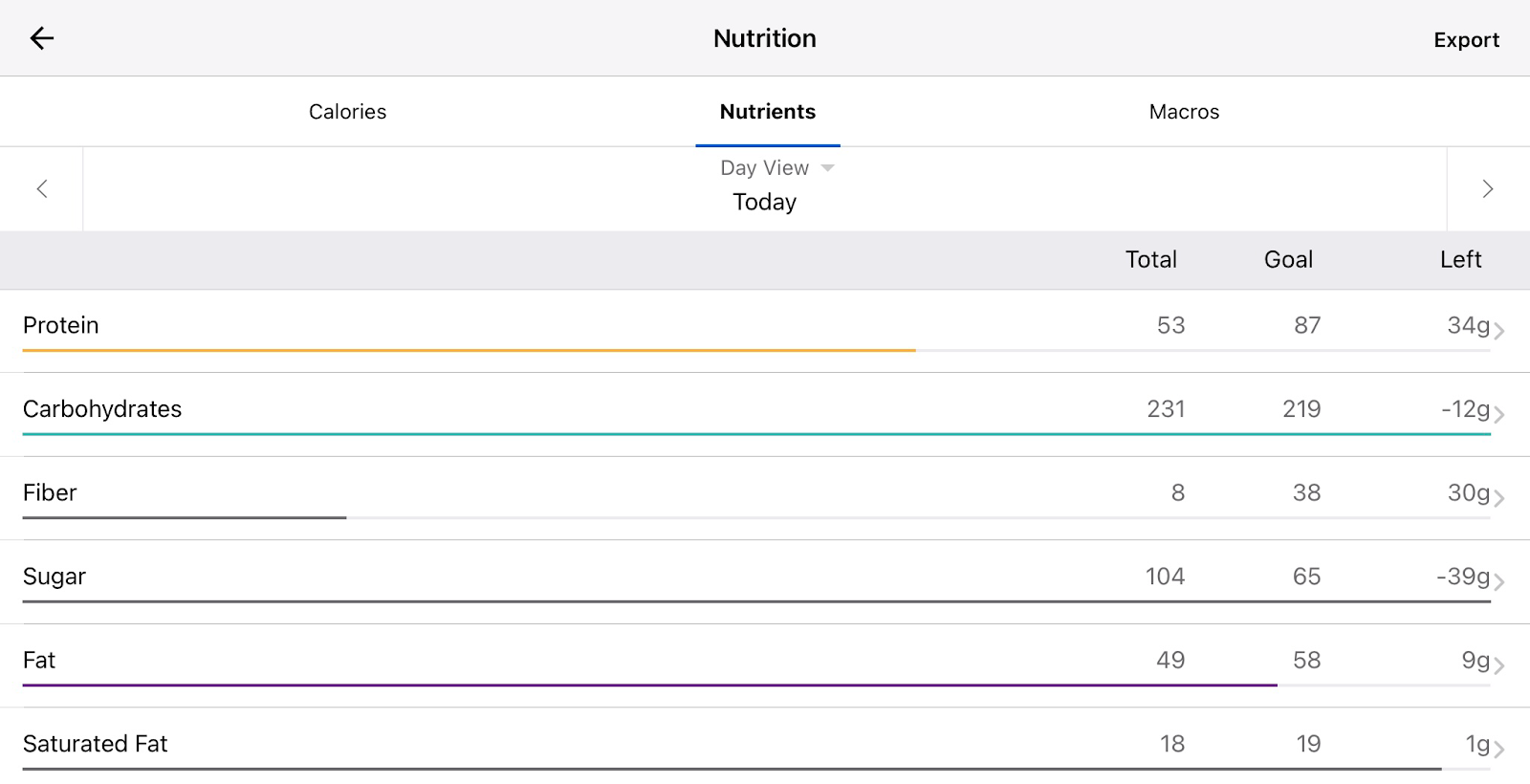
Task: Click the Total column header
Action: click(x=1151, y=259)
